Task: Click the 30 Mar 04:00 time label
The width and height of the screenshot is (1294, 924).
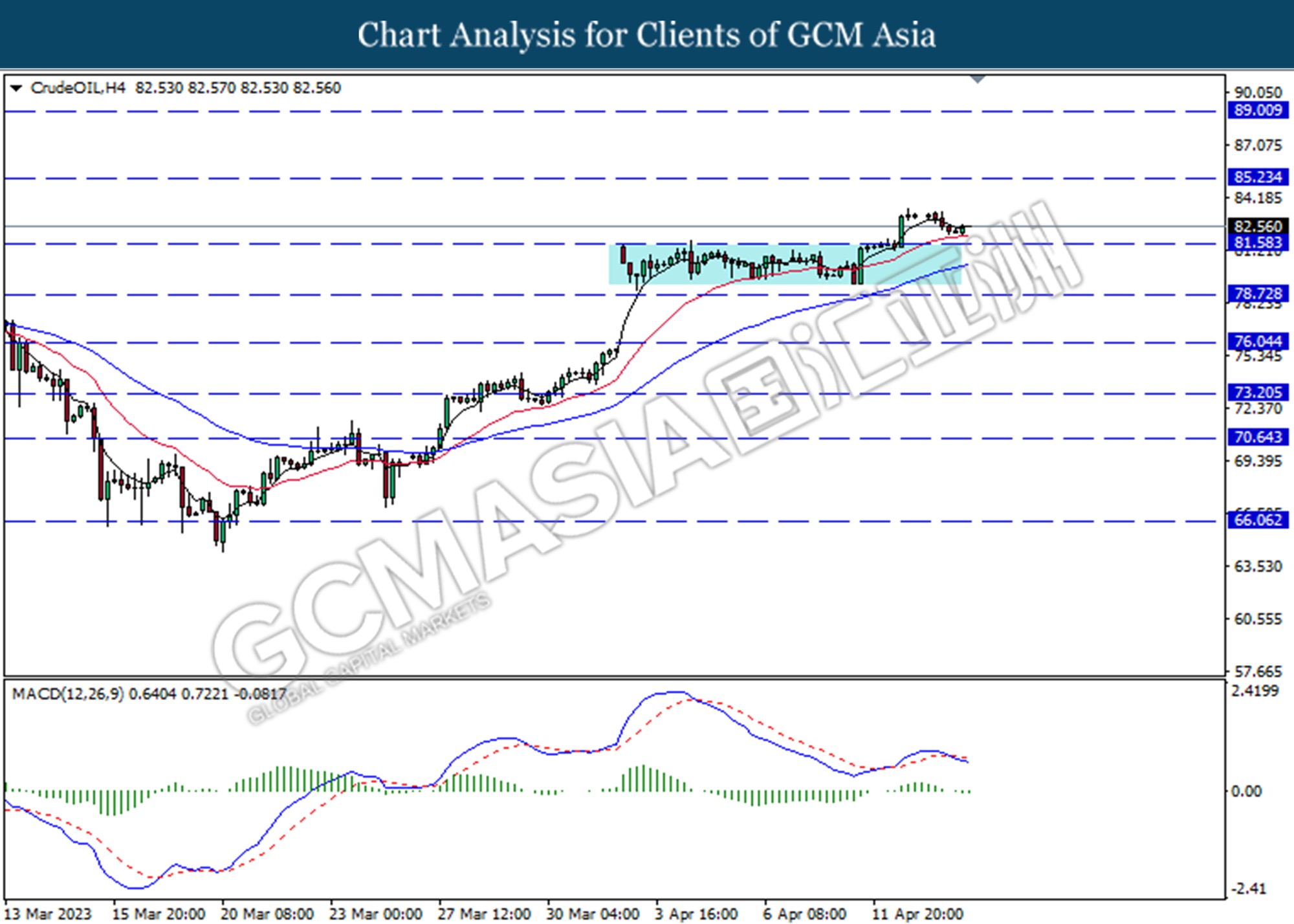Action: (x=593, y=914)
